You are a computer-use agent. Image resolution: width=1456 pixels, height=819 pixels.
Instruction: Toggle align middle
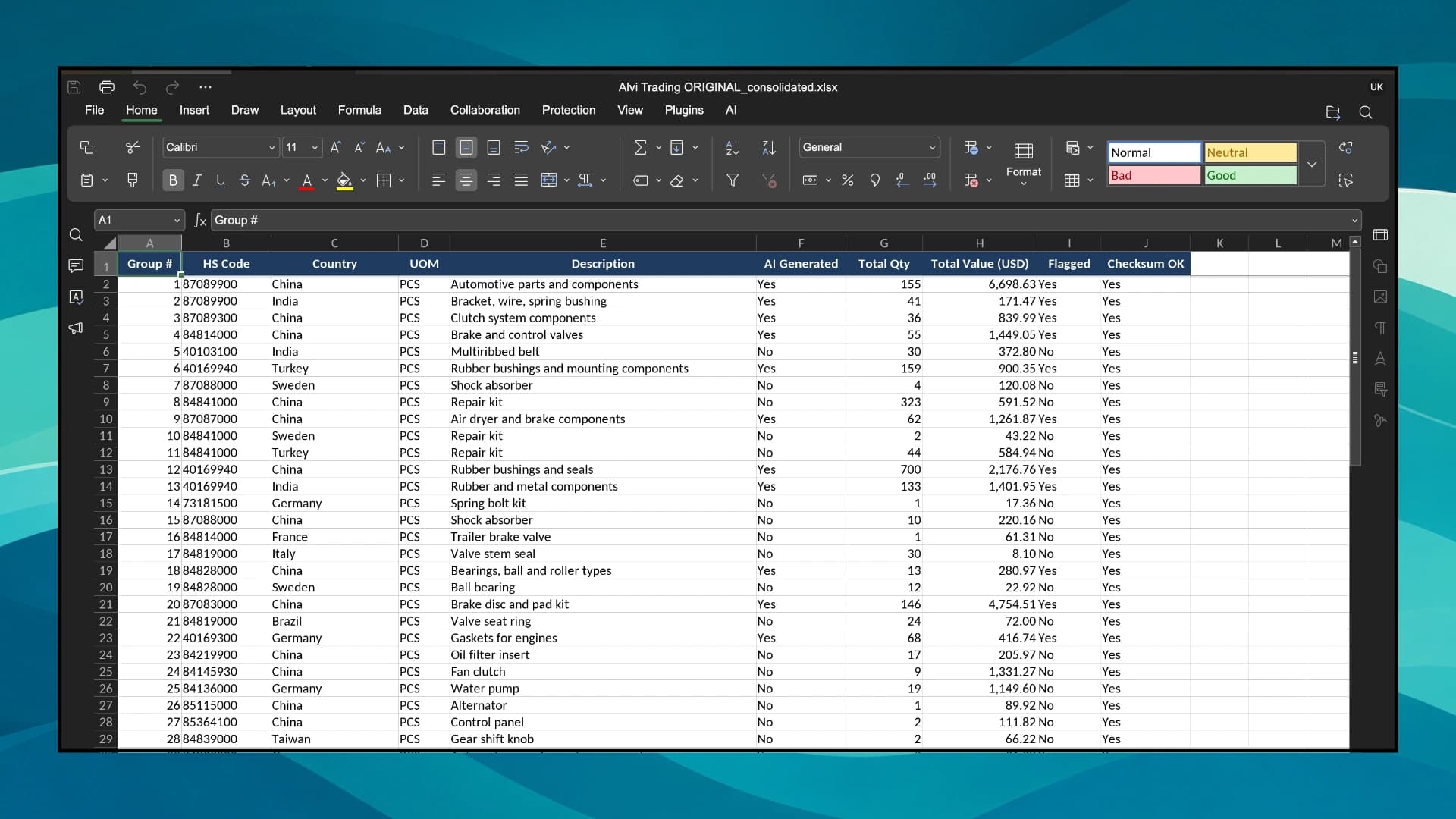466,147
